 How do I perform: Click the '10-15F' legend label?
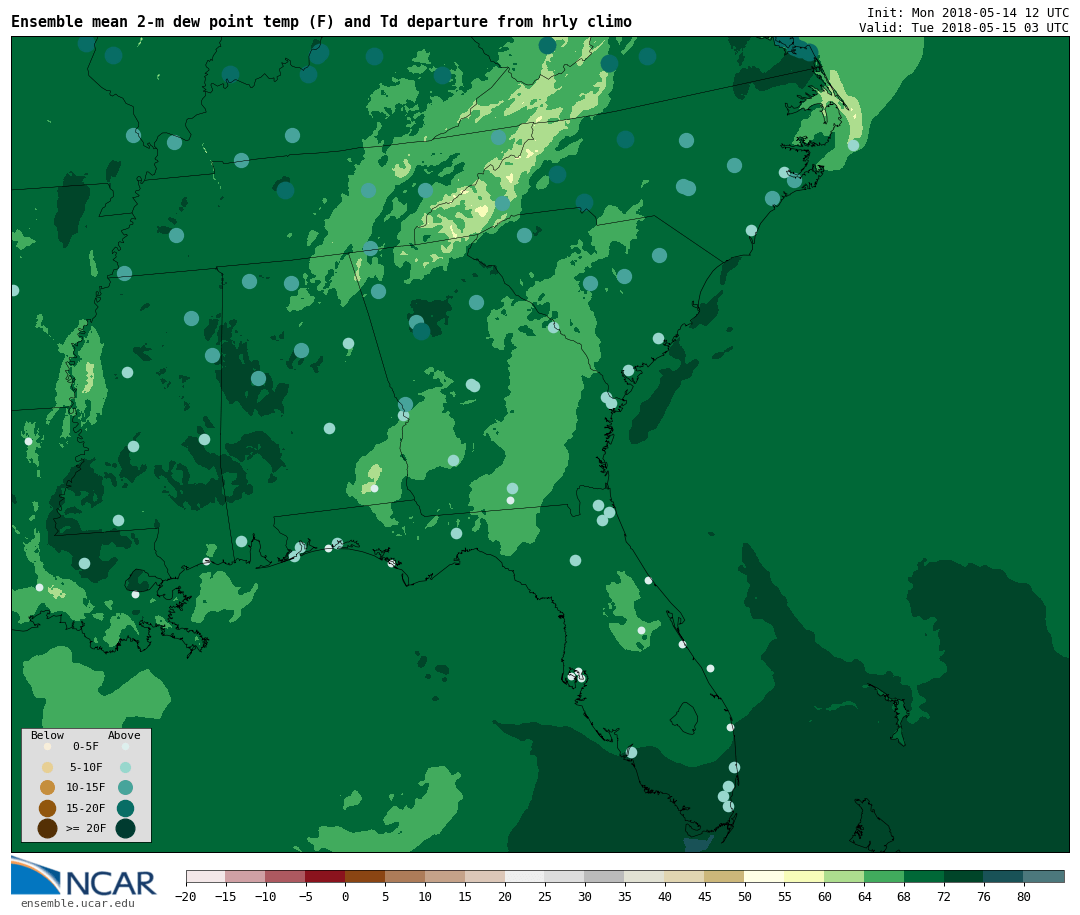(86, 787)
